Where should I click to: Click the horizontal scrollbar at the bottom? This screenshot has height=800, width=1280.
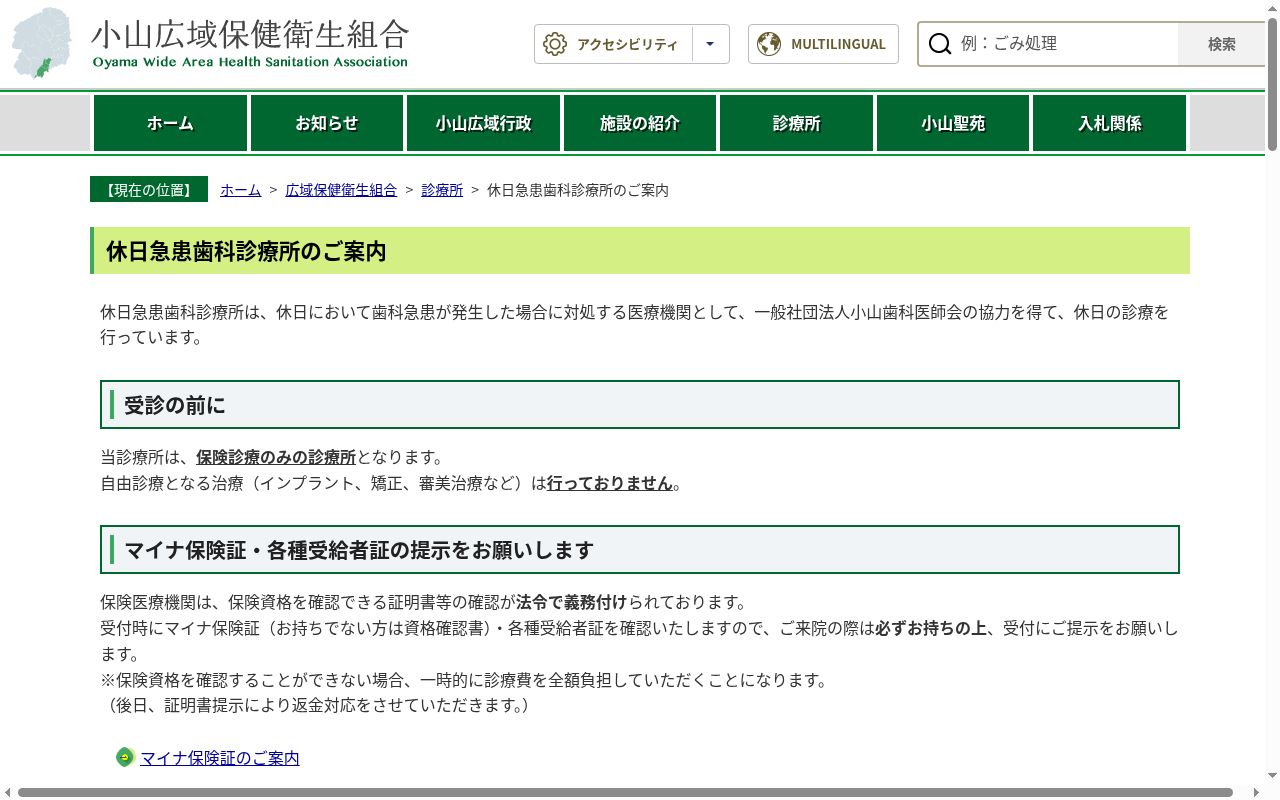(625, 793)
